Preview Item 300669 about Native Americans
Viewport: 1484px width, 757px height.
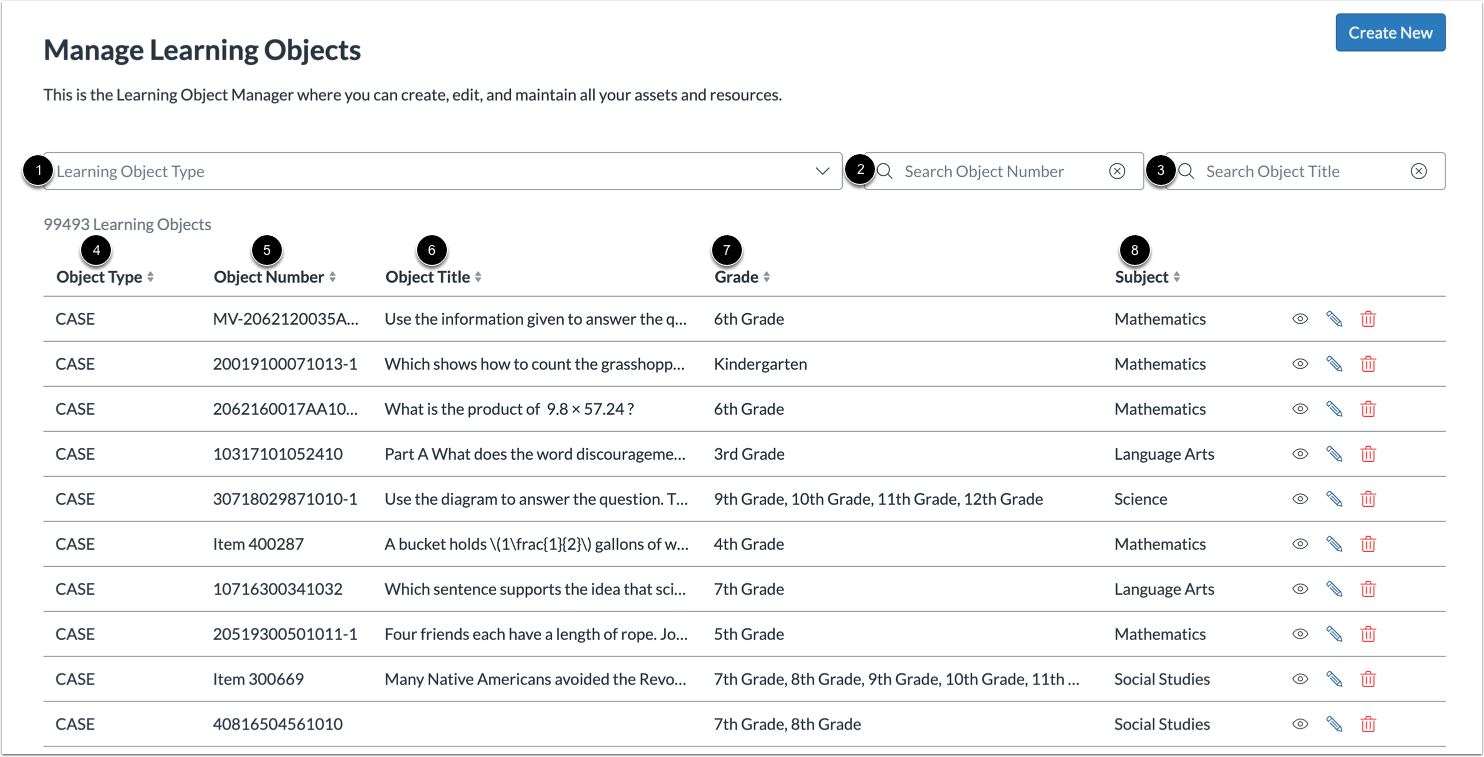click(x=1299, y=678)
